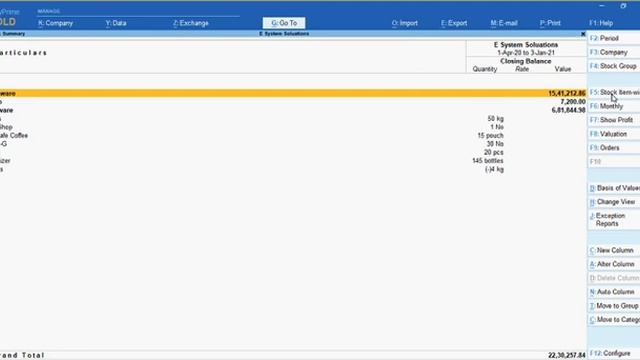640x360 pixels.
Task: Click the Value column header
Action: [563, 69]
